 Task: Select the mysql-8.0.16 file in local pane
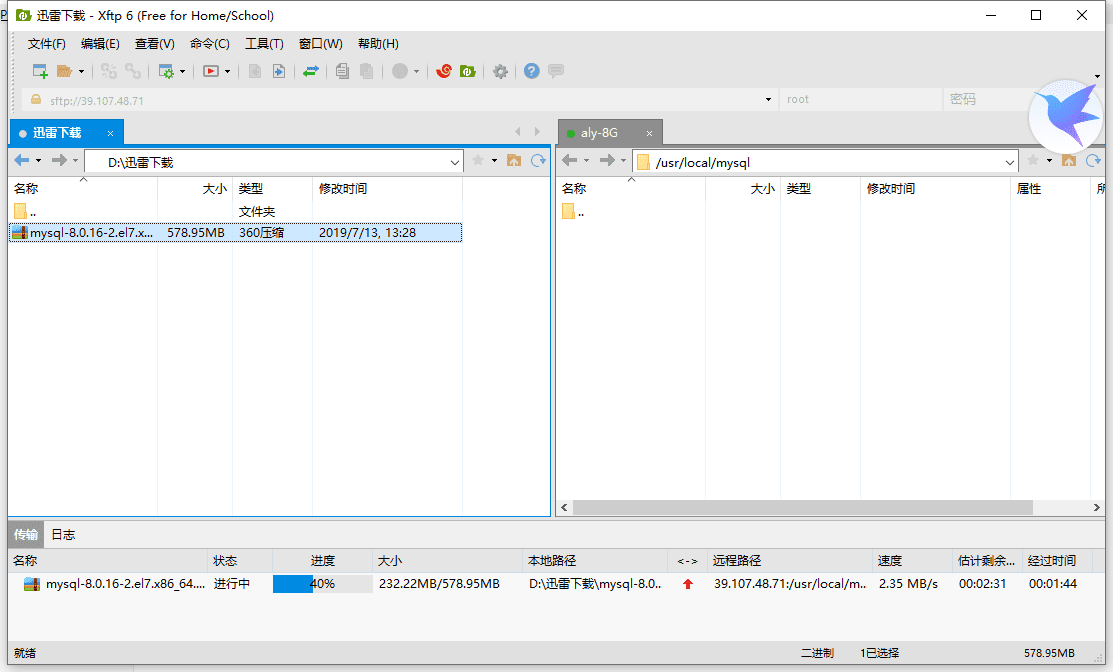[x=90, y=233]
